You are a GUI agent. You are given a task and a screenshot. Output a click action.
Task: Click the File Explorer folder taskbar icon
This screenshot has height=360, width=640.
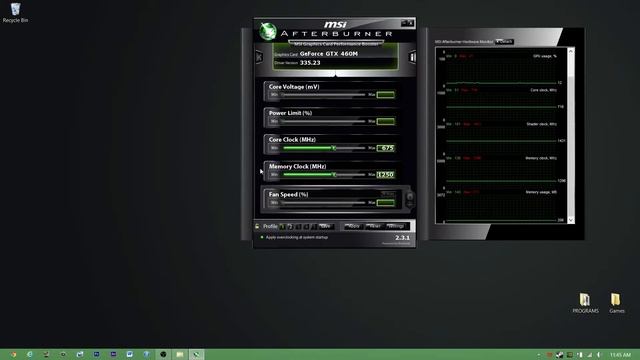pos(180,354)
